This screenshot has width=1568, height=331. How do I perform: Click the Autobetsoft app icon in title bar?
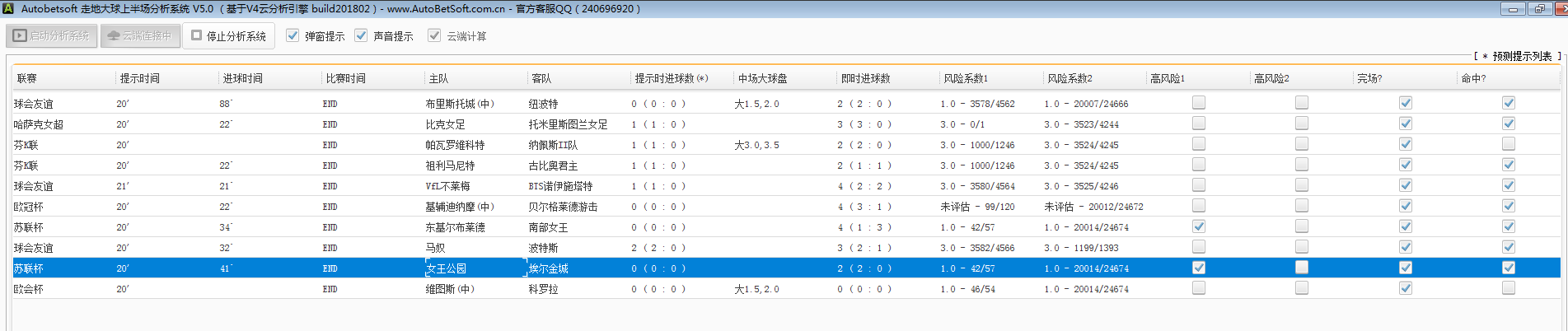8,8
